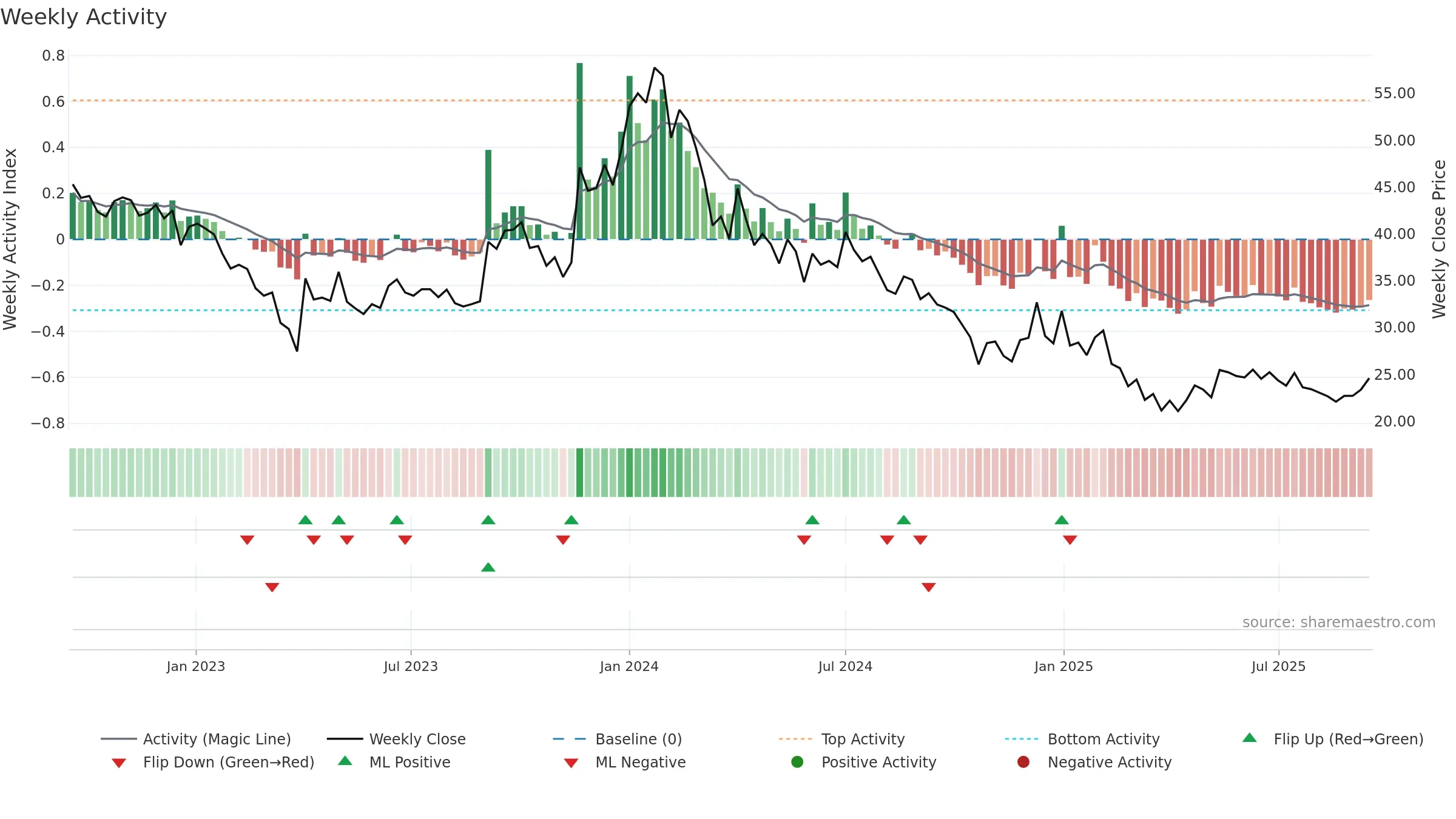Click the Jul 2023 x-axis label
Screen dimensions: 1456x819
[x=411, y=666]
